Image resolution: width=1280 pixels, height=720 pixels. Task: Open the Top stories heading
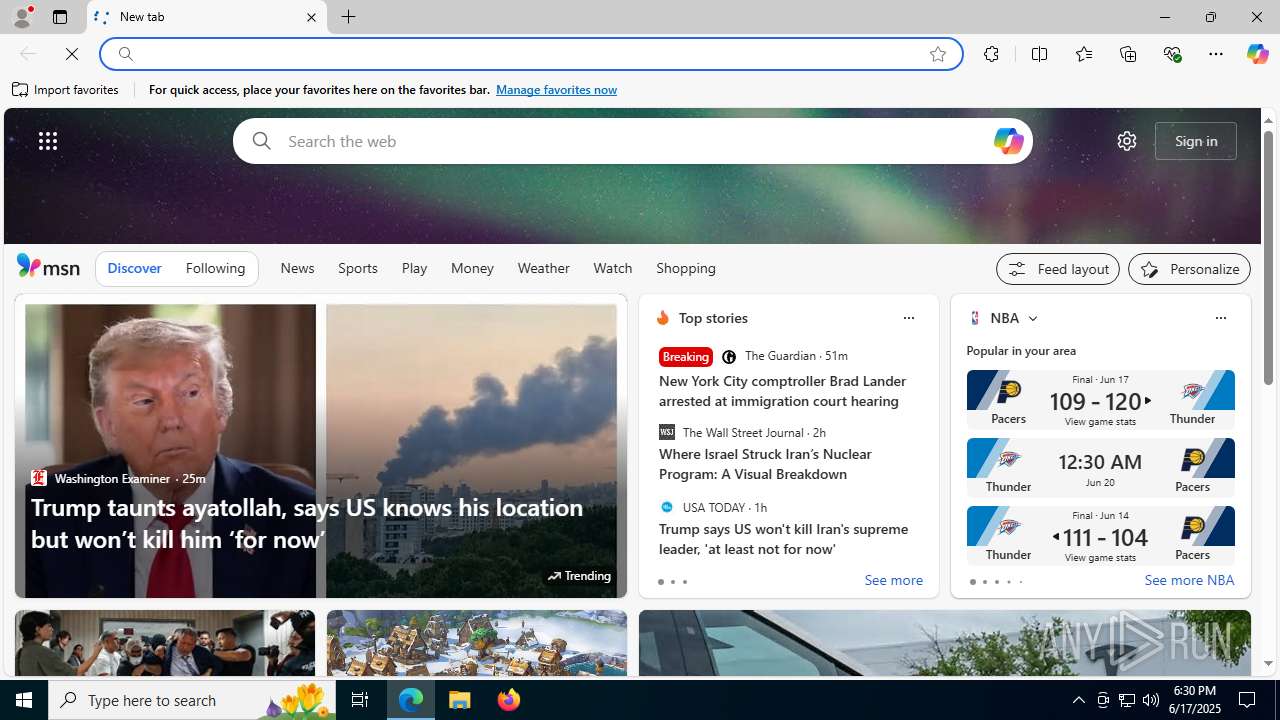tap(713, 318)
